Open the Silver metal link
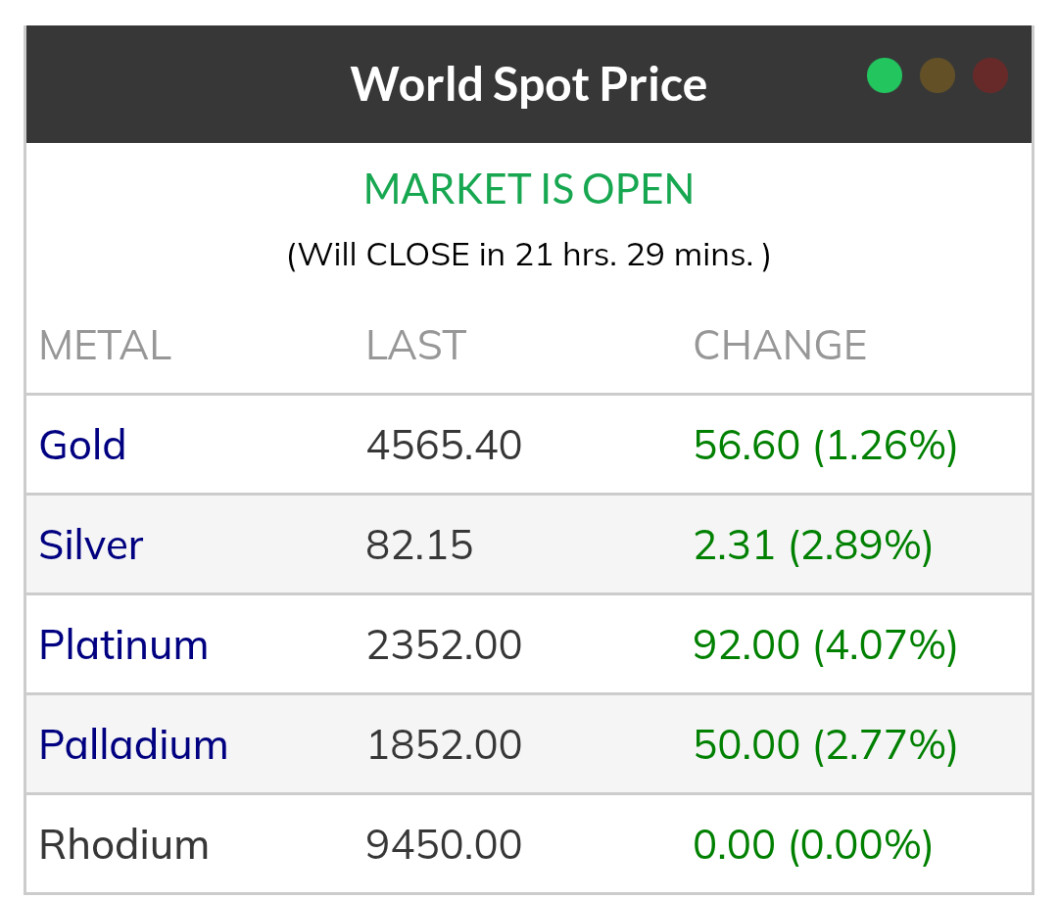 click(x=91, y=545)
